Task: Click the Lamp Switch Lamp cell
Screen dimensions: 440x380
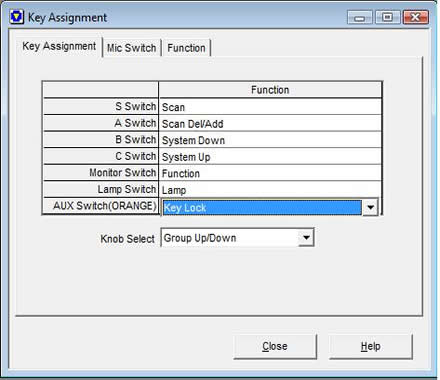Action: point(270,190)
